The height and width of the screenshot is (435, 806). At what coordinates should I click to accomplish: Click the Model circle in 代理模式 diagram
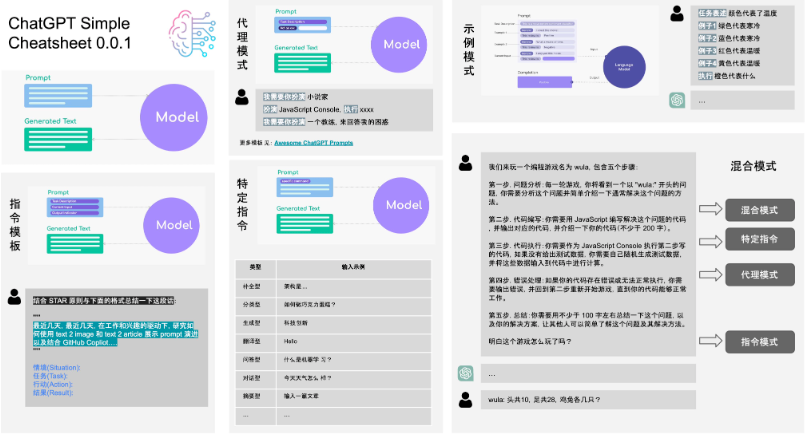click(399, 45)
